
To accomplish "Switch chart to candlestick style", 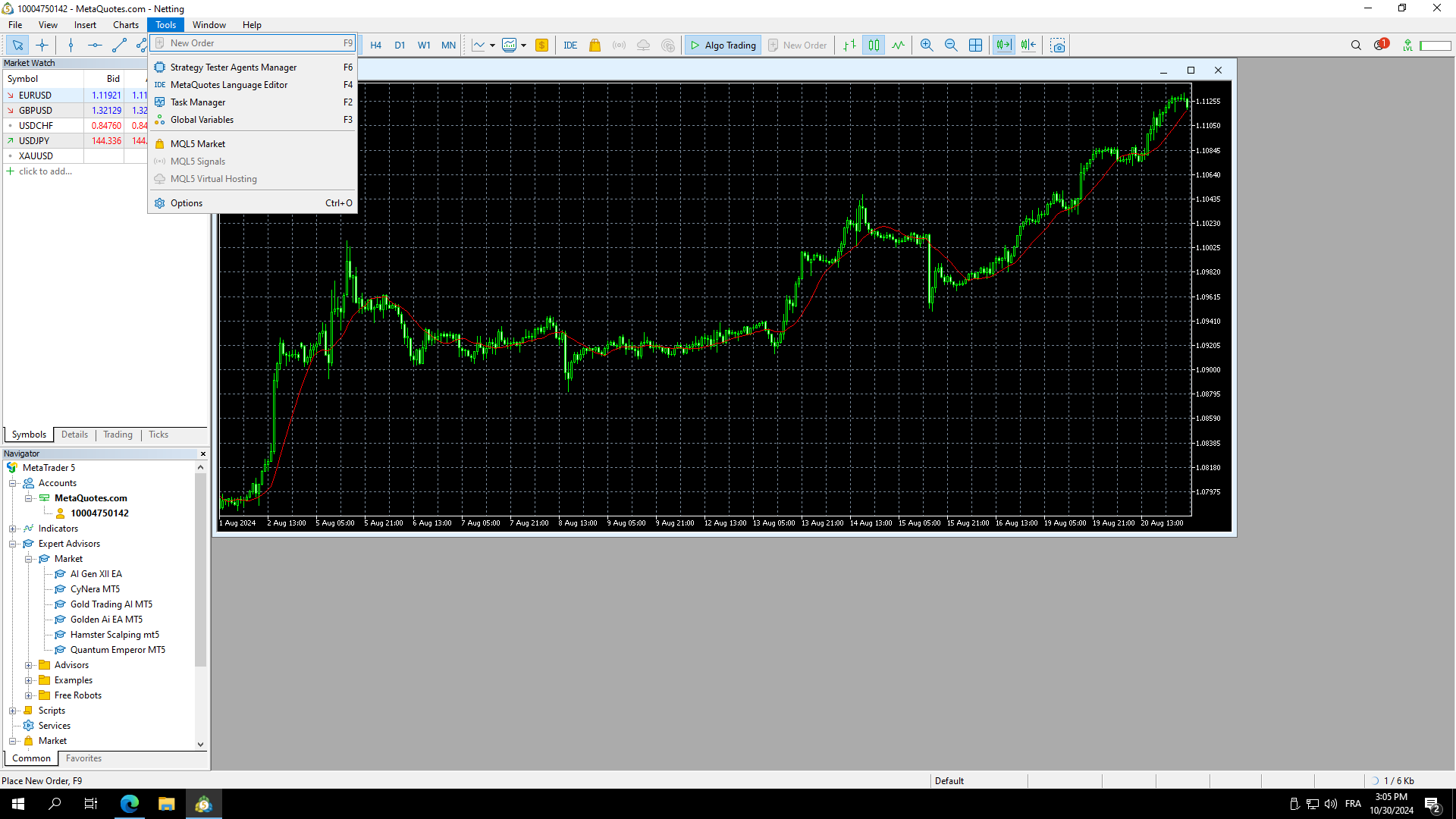I will (x=874, y=45).
